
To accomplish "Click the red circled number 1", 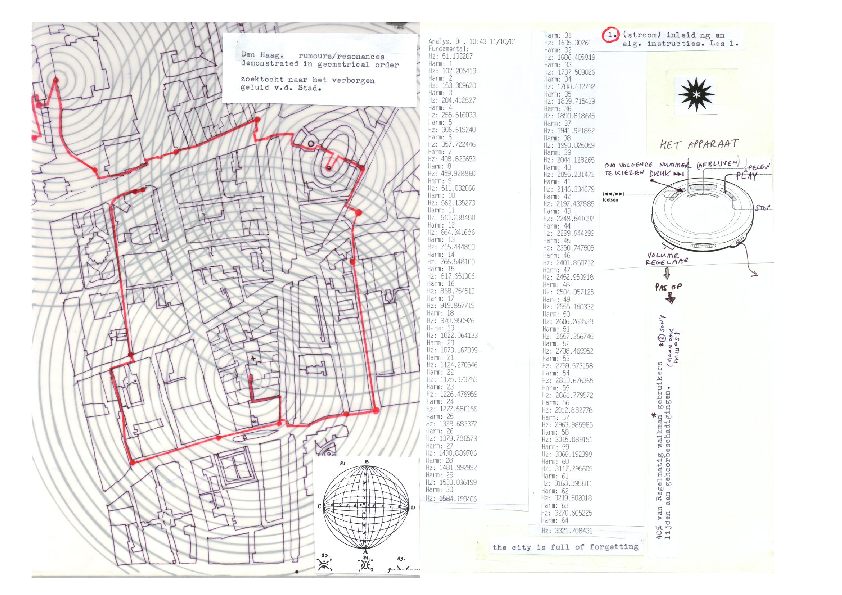I will click(x=610, y=35).
